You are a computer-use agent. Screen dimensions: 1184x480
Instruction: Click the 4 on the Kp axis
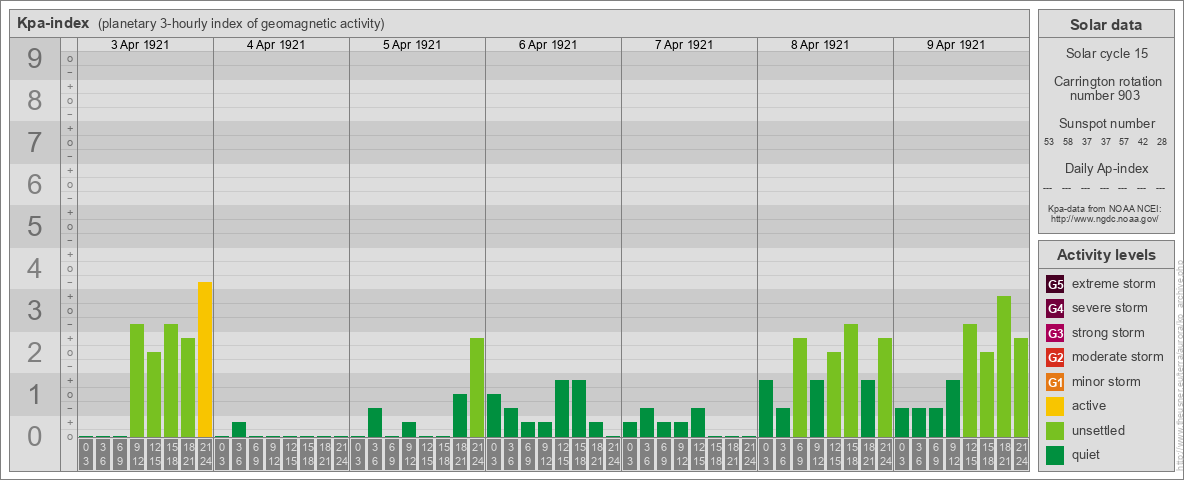pyautogui.click(x=34, y=269)
